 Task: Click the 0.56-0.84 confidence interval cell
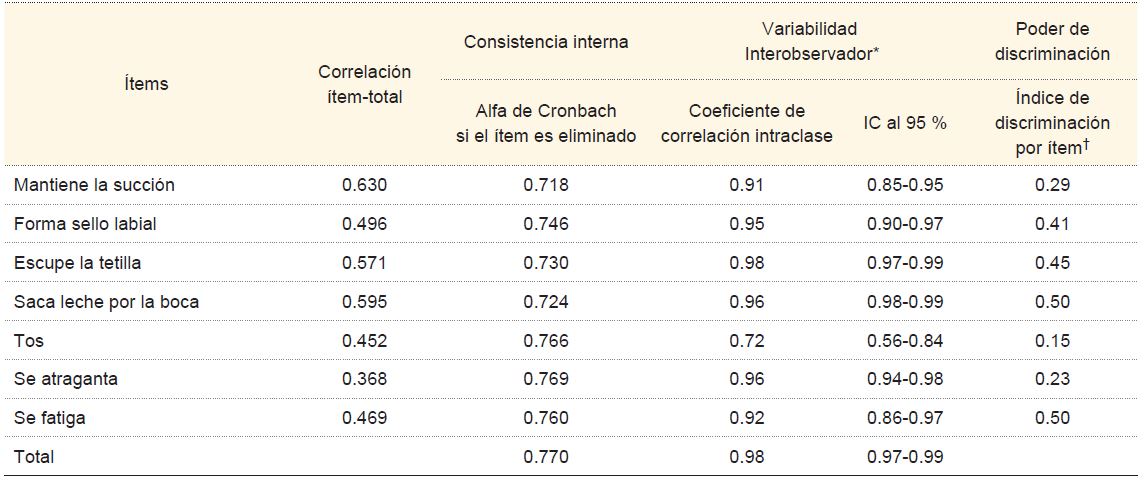904,340
